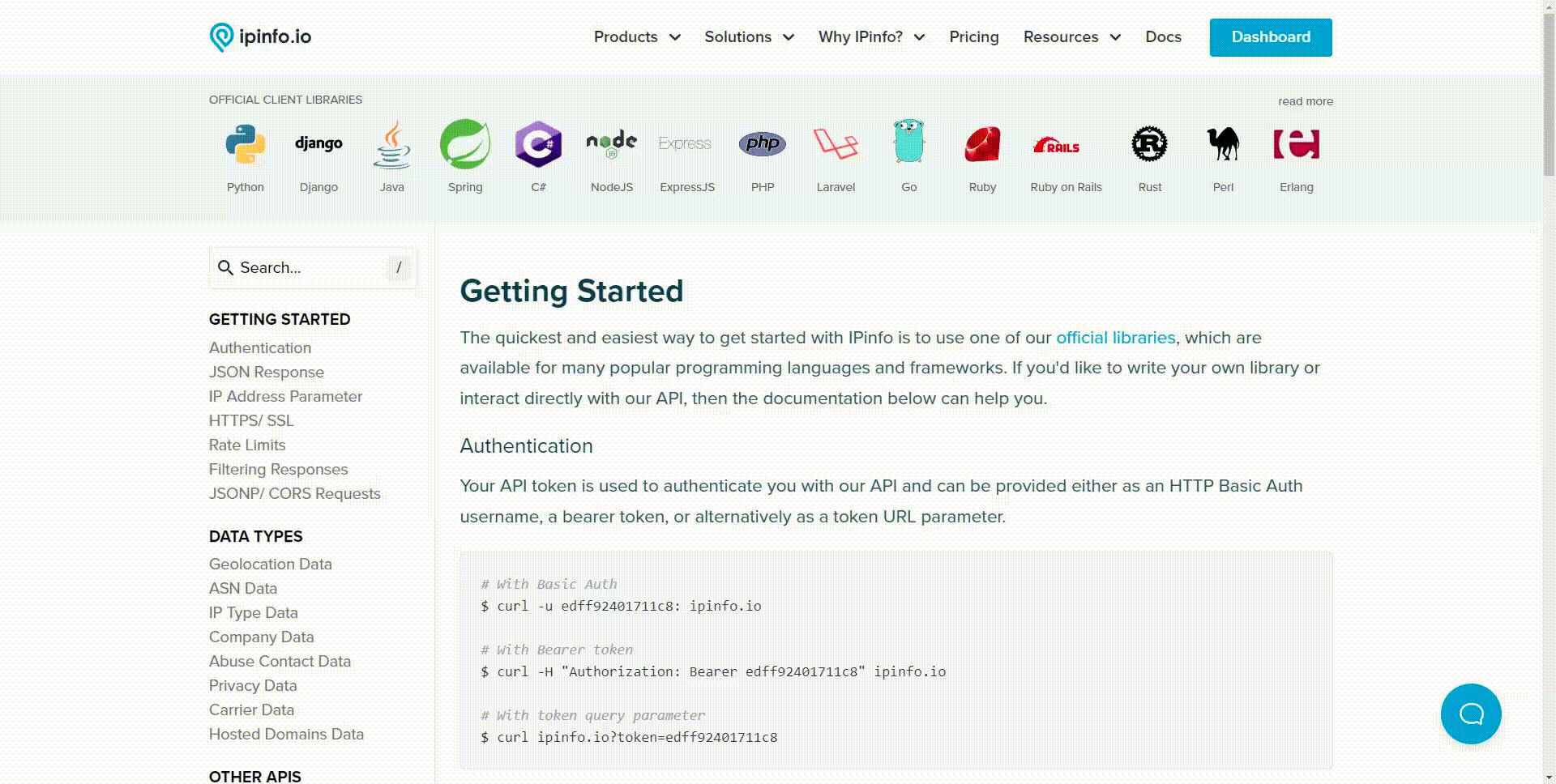
Task: Select the Spring framework icon
Action: point(465,143)
